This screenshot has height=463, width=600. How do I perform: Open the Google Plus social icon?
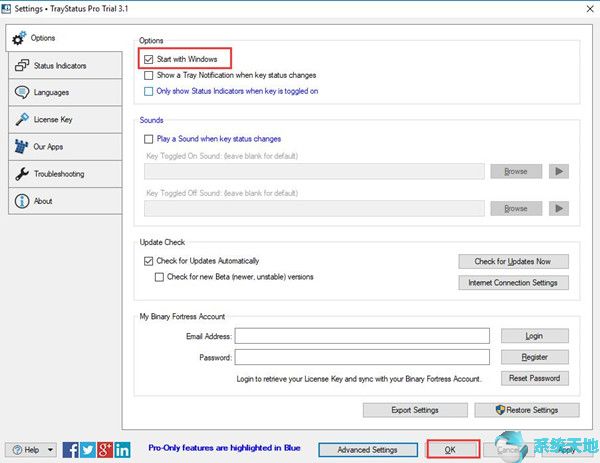pos(105,450)
